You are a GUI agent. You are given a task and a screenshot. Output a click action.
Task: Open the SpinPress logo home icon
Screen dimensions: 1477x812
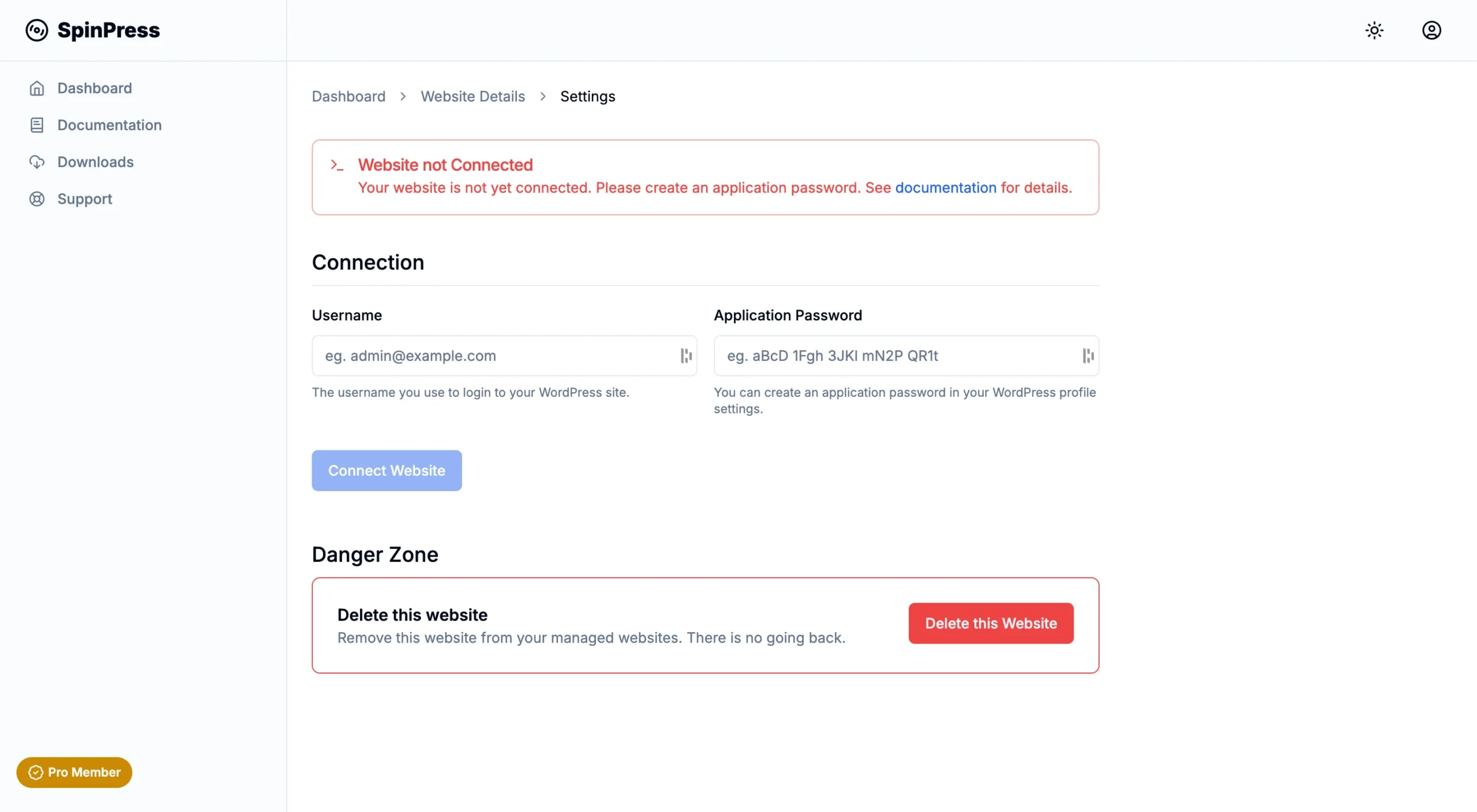coord(36,30)
